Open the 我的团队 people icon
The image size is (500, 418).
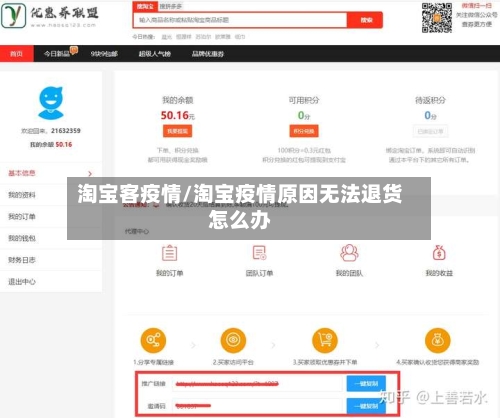pyautogui.click(x=349, y=253)
